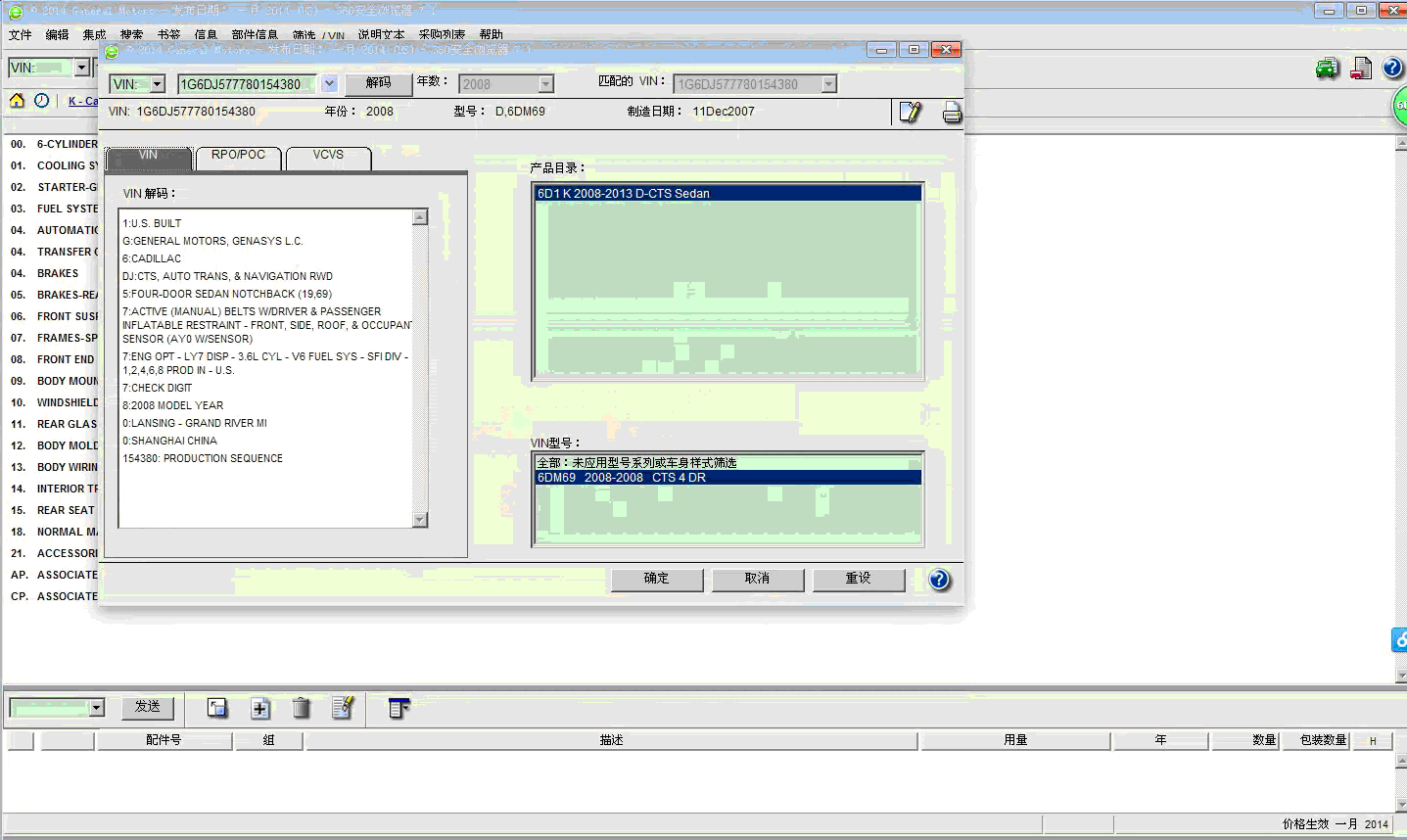1407x840 pixels.
Task: Click the 描述 column header
Action: (x=612, y=740)
